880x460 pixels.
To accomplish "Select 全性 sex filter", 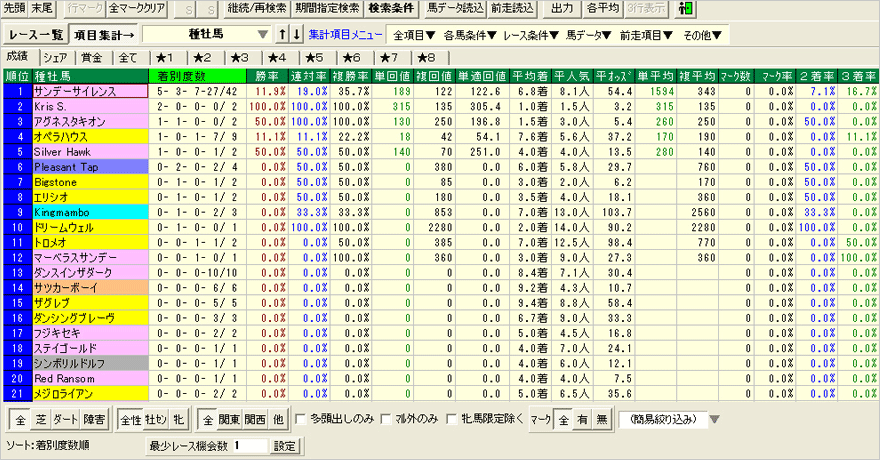I will point(131,420).
